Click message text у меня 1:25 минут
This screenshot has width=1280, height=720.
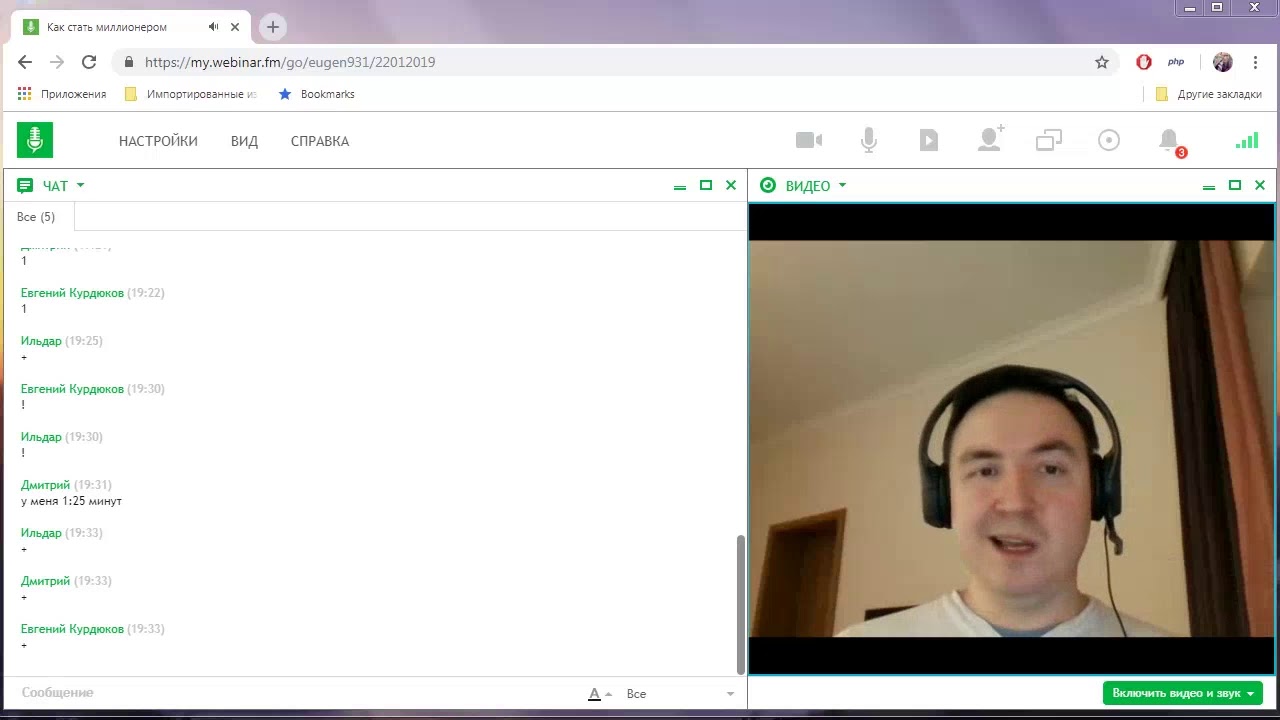click(71, 501)
